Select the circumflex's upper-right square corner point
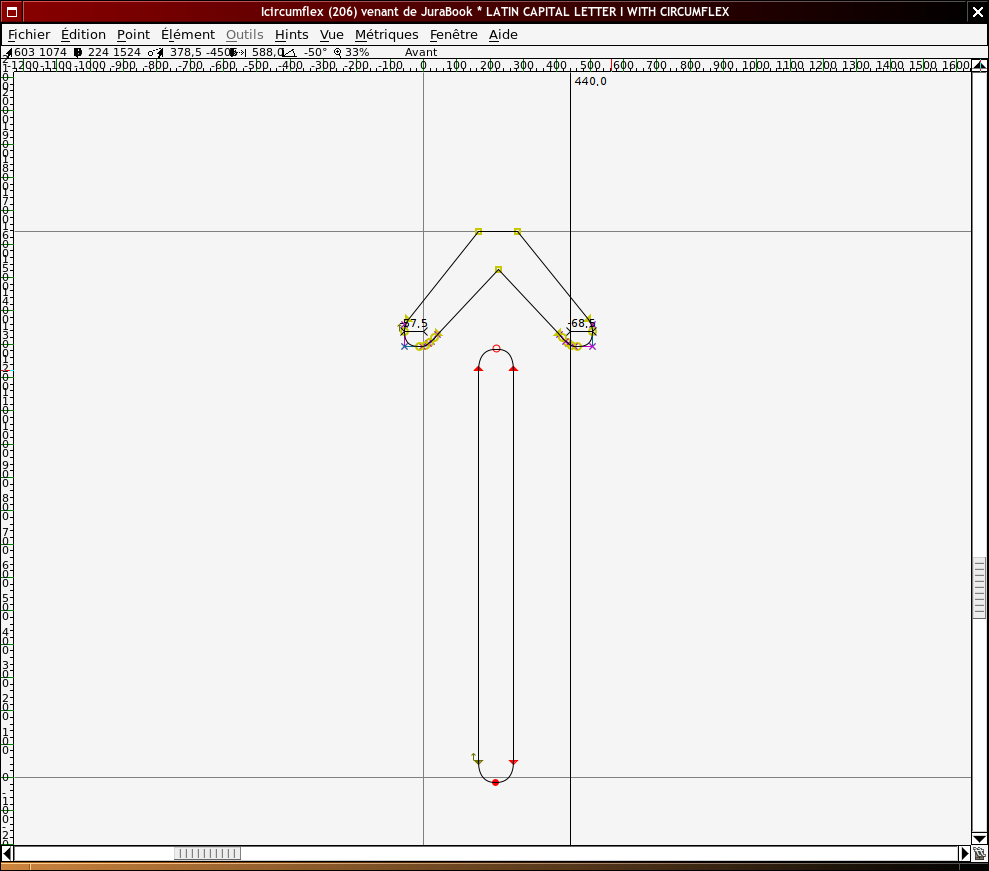Viewport: 989px width, 871px height. pos(517,231)
